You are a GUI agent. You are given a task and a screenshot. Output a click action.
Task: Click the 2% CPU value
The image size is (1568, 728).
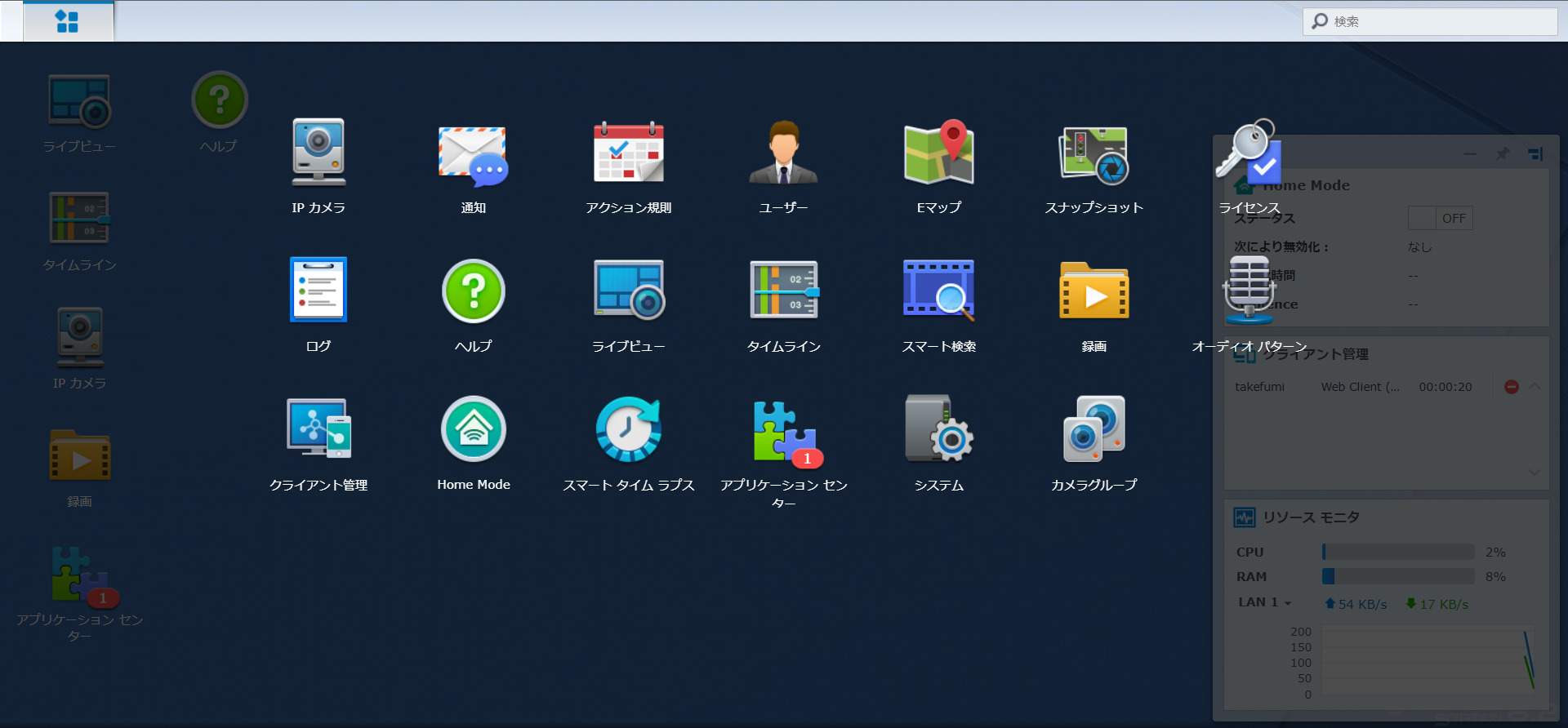[x=1495, y=553]
